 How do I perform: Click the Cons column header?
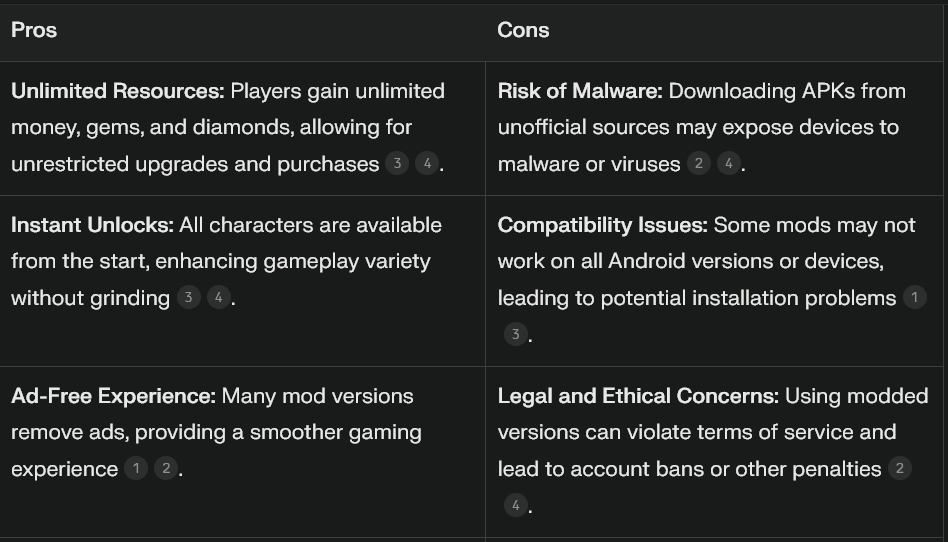point(523,30)
